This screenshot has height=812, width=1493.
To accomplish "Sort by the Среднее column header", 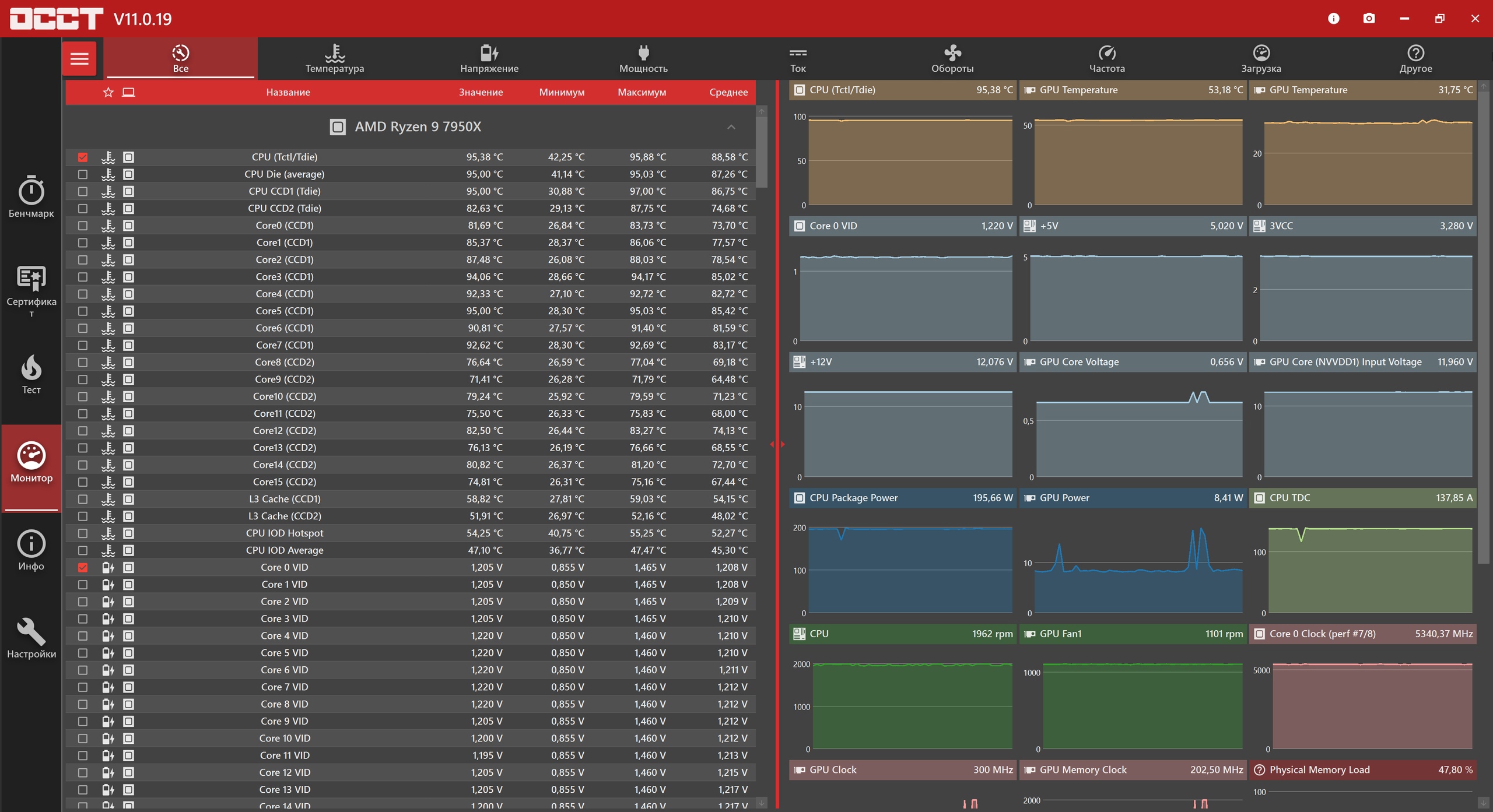I will [x=728, y=92].
